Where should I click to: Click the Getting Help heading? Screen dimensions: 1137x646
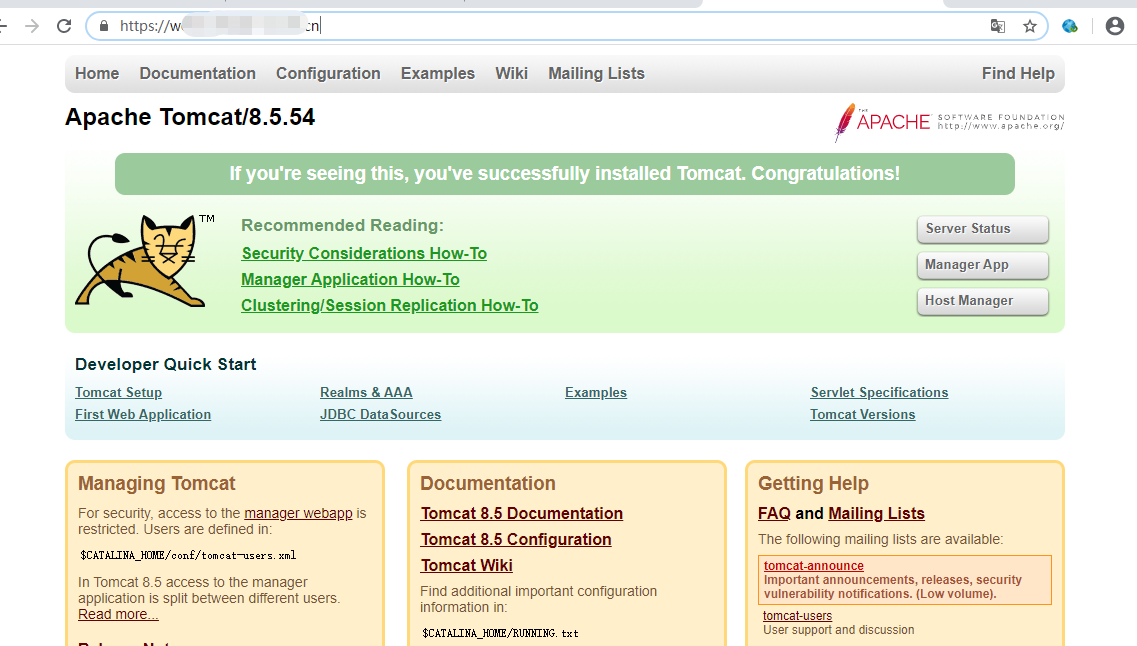(813, 484)
